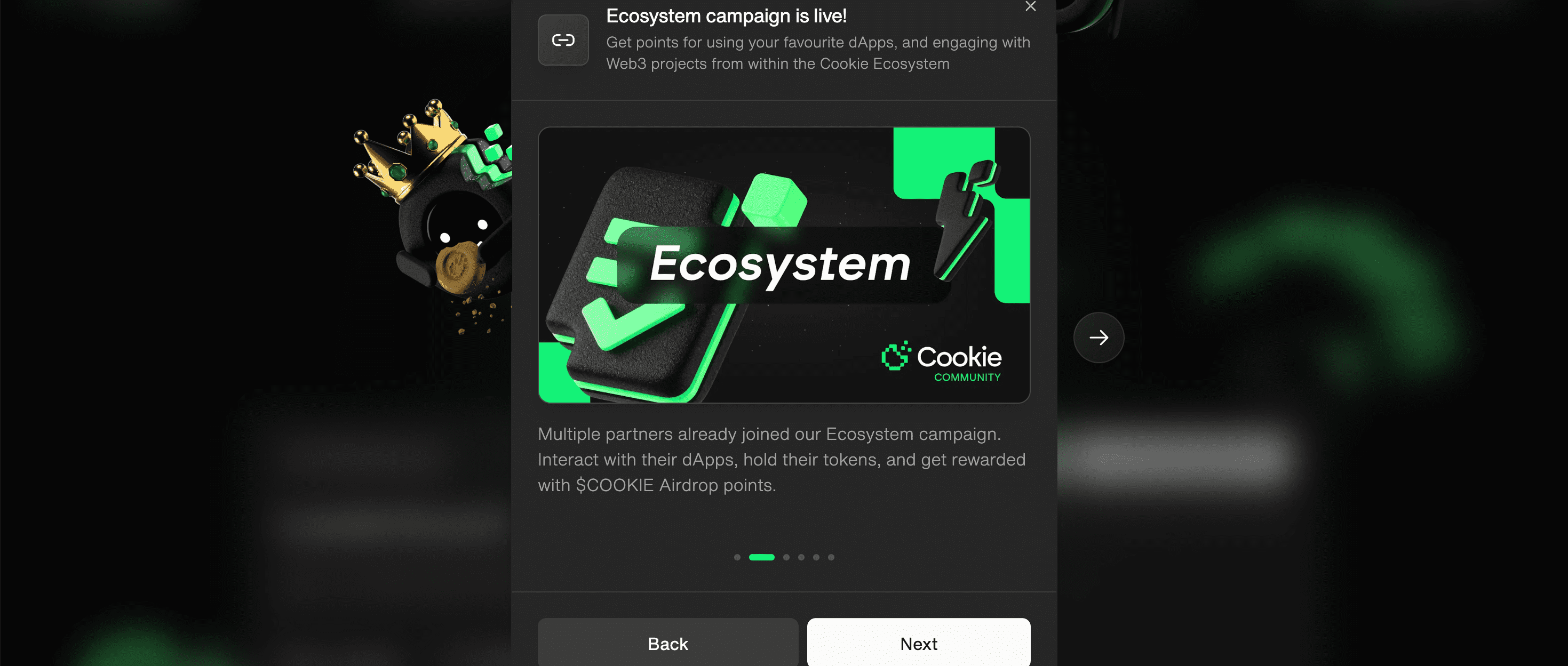Click the 'Multiple partners already joined' paragraph
Screen dimensions: 1568x666
coord(782,460)
